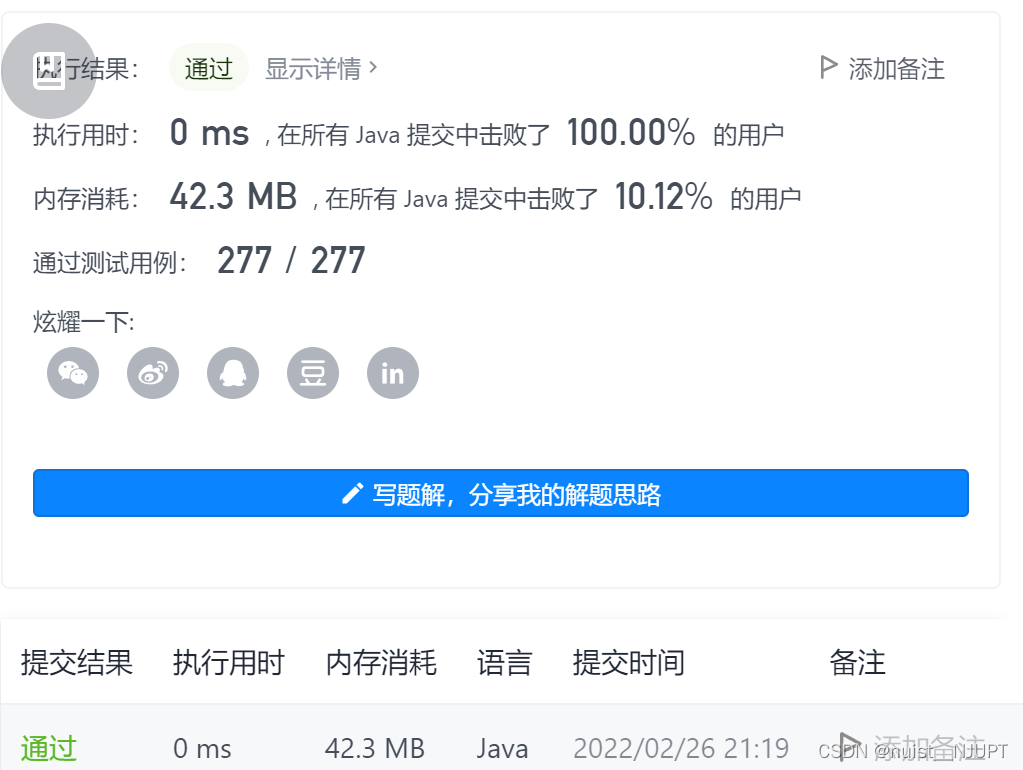Image resolution: width=1023 pixels, height=770 pixels.
Task: Share result via Weibo icon
Action: (x=152, y=372)
